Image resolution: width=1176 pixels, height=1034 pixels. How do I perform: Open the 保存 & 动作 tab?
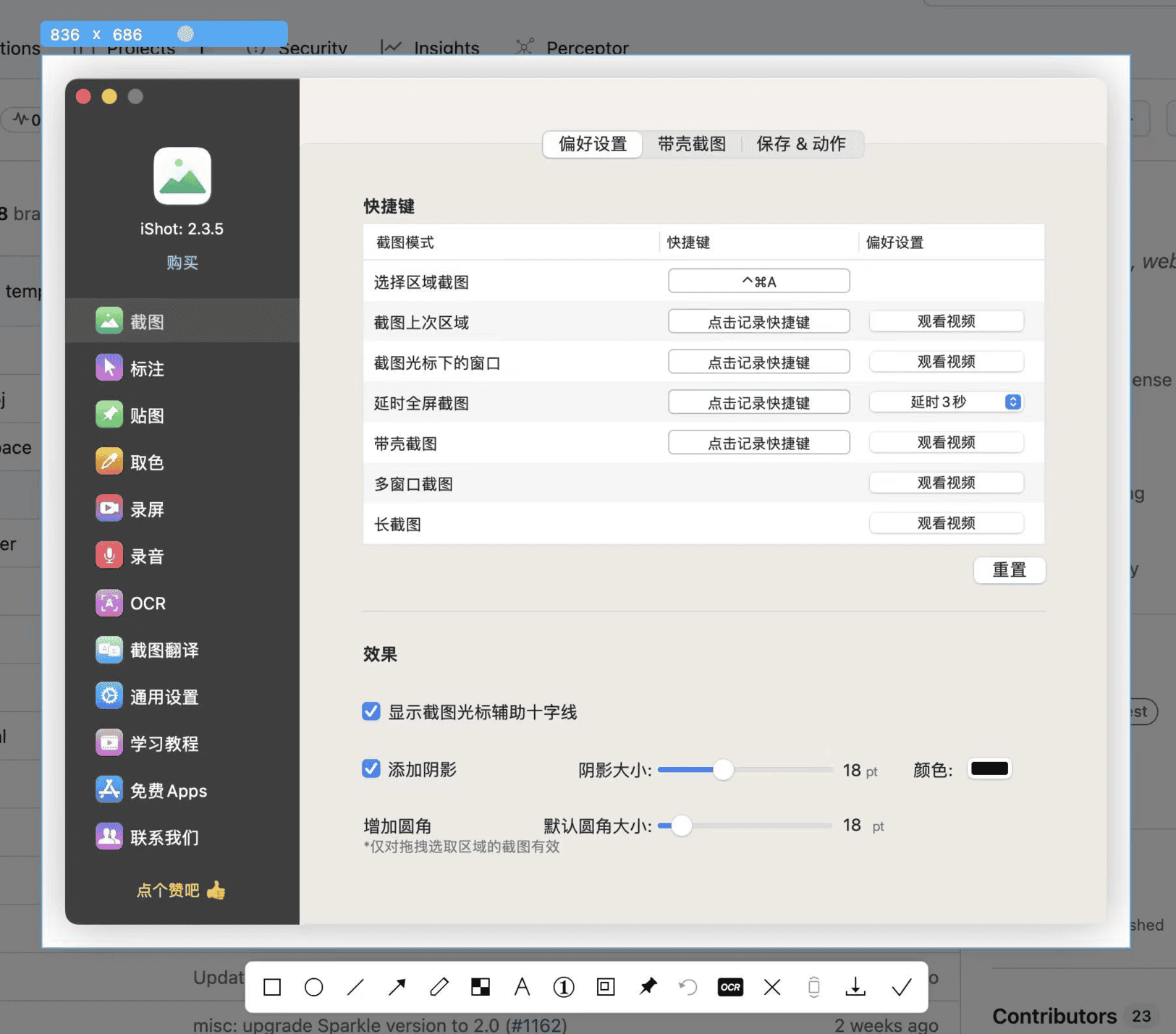point(800,144)
